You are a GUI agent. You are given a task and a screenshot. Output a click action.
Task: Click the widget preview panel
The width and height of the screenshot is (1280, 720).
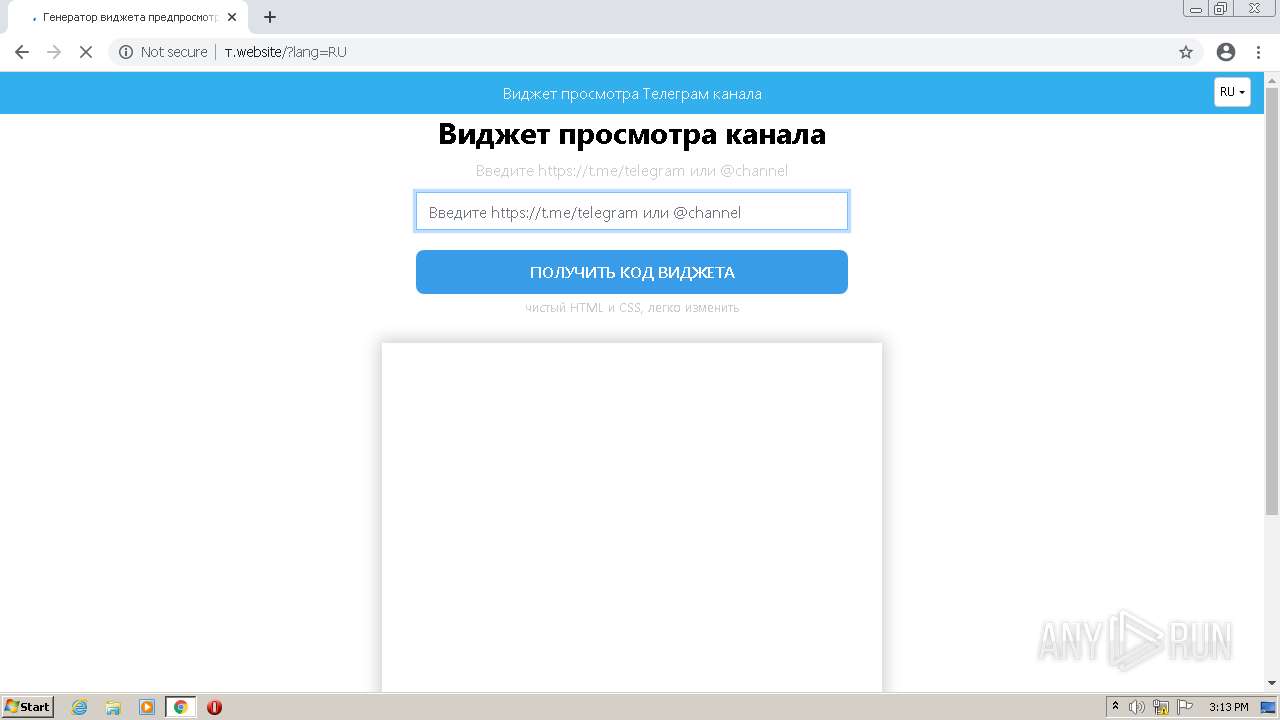632,517
